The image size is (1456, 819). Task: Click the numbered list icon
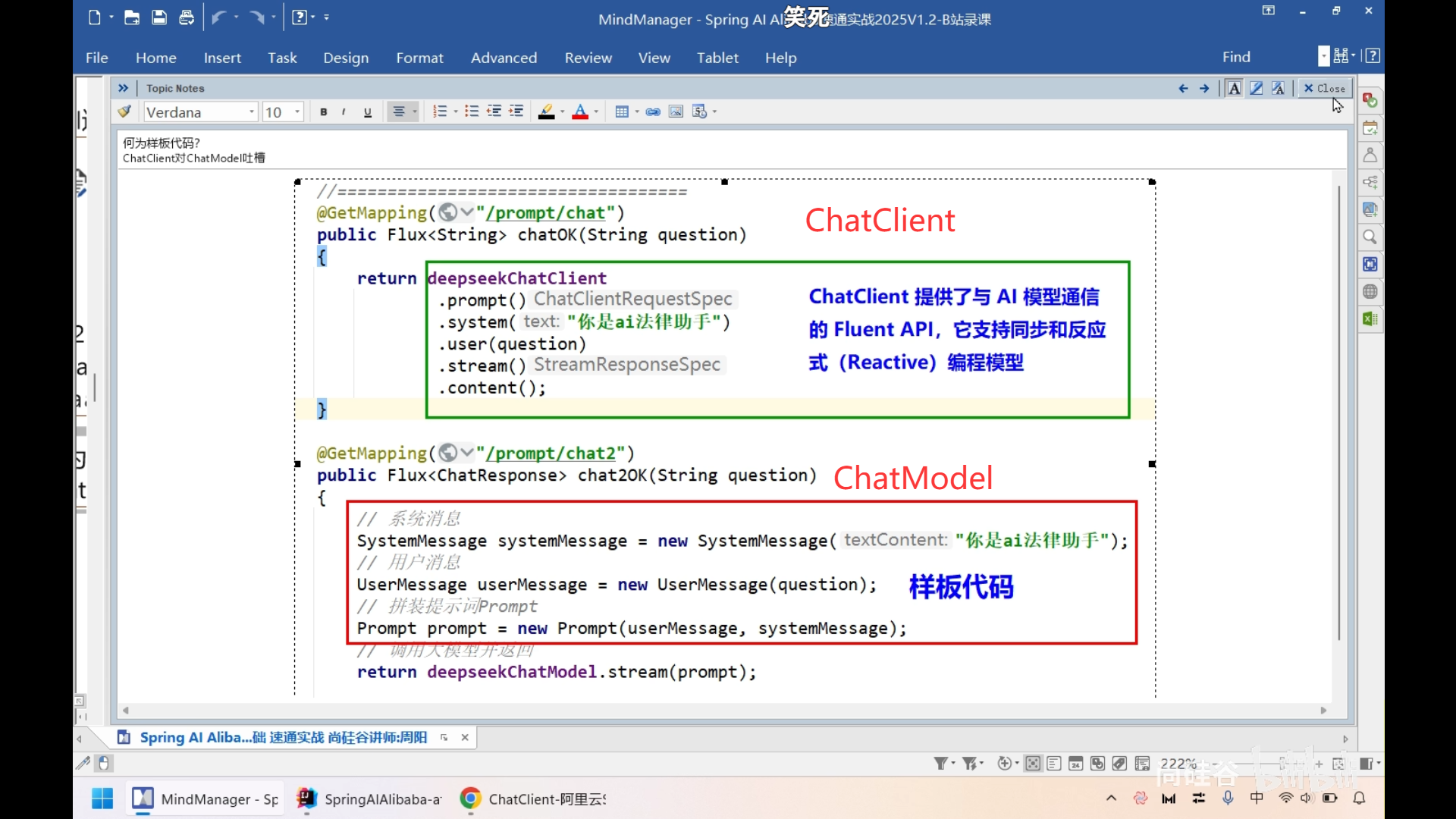click(x=440, y=112)
